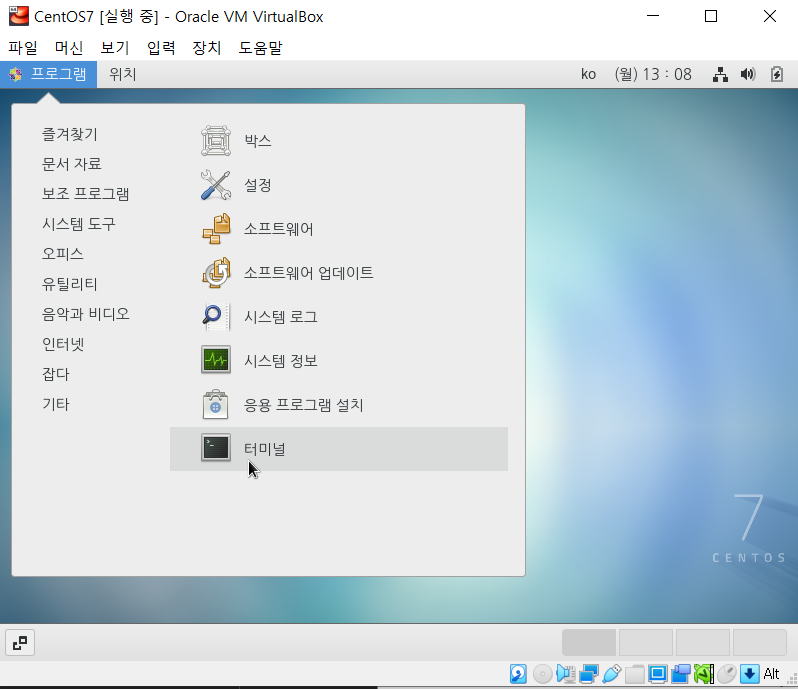Launch the 터미널 terminal icon
Image resolution: width=798 pixels, height=689 pixels.
pos(216,448)
